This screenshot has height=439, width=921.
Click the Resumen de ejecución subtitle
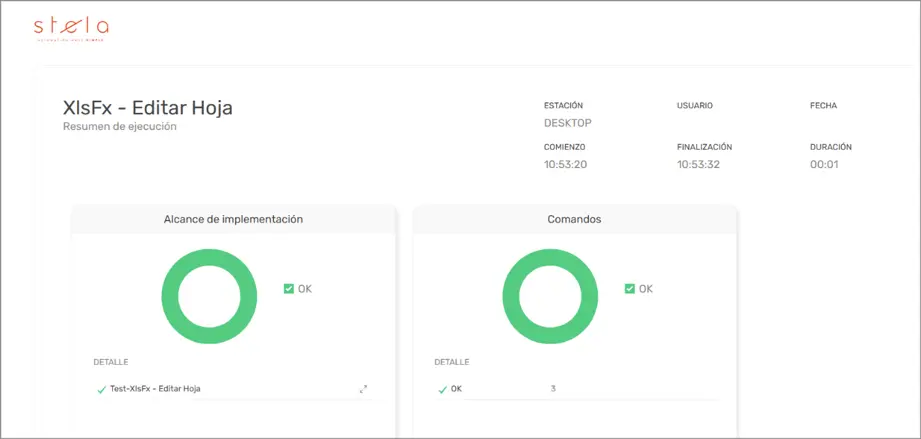click(x=120, y=126)
